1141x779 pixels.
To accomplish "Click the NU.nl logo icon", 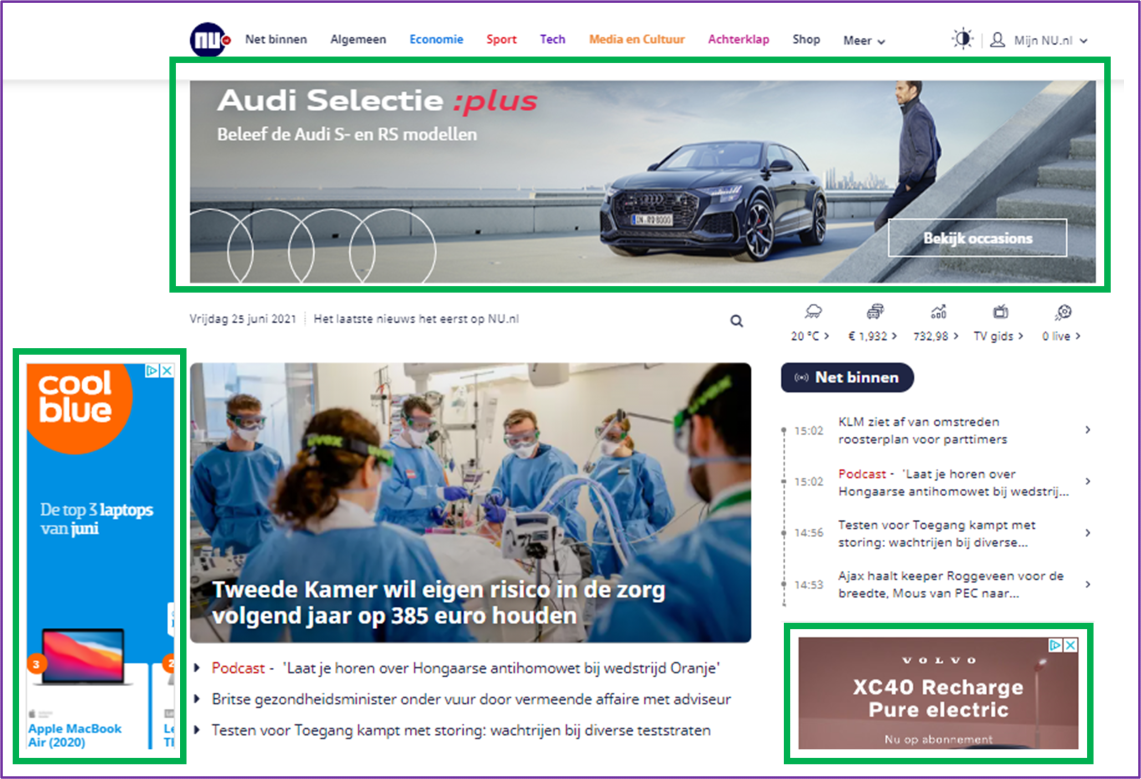I will [209, 40].
